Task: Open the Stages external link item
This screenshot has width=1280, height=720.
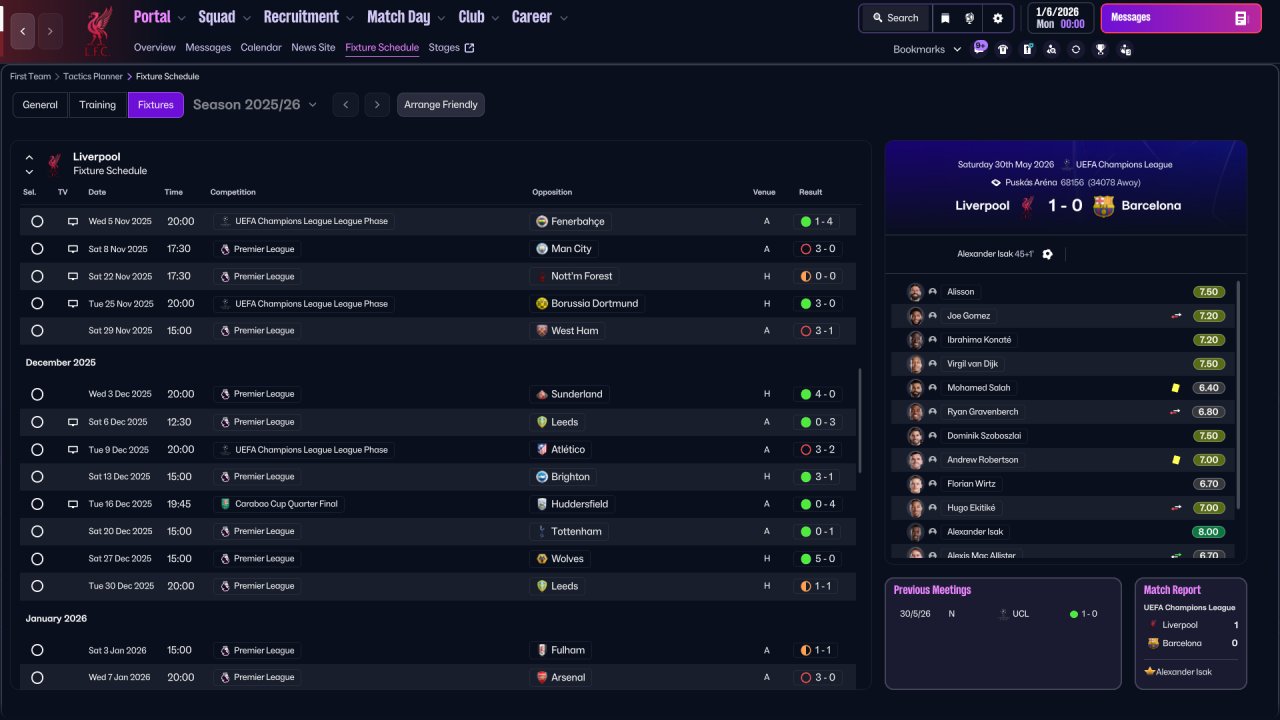Action: point(451,47)
